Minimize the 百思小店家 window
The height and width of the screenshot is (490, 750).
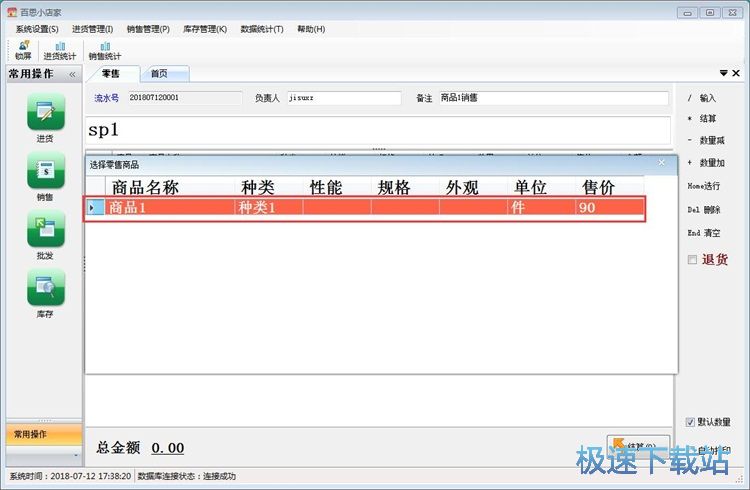tap(687, 12)
